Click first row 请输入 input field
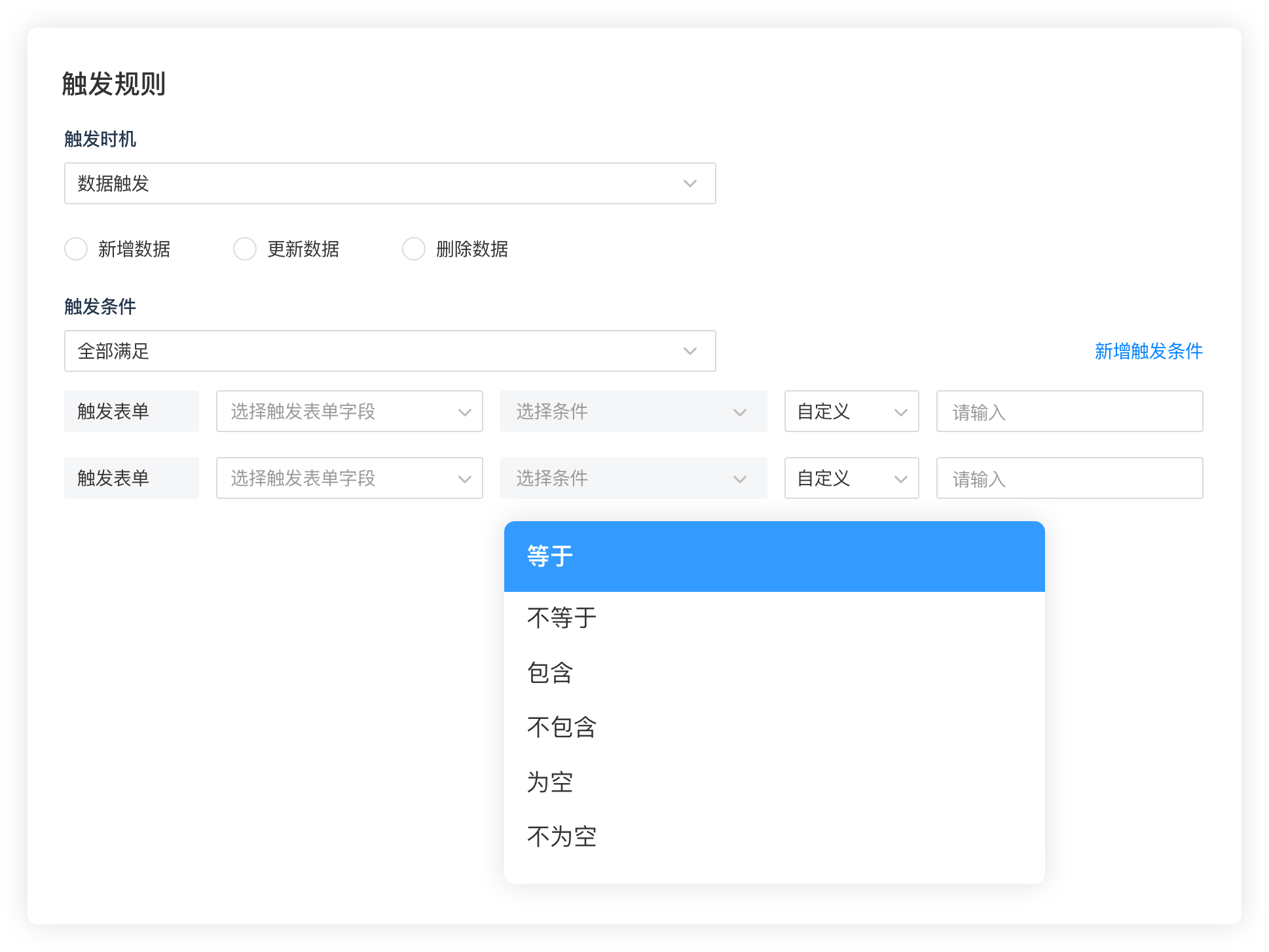The image size is (1269, 952). (1069, 411)
